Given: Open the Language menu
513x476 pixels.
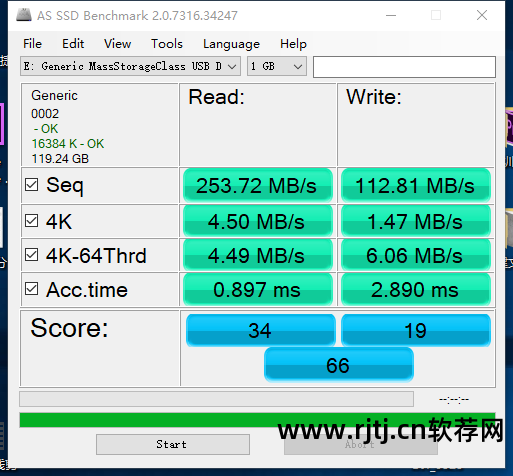Looking at the screenshot, I should (x=231, y=44).
